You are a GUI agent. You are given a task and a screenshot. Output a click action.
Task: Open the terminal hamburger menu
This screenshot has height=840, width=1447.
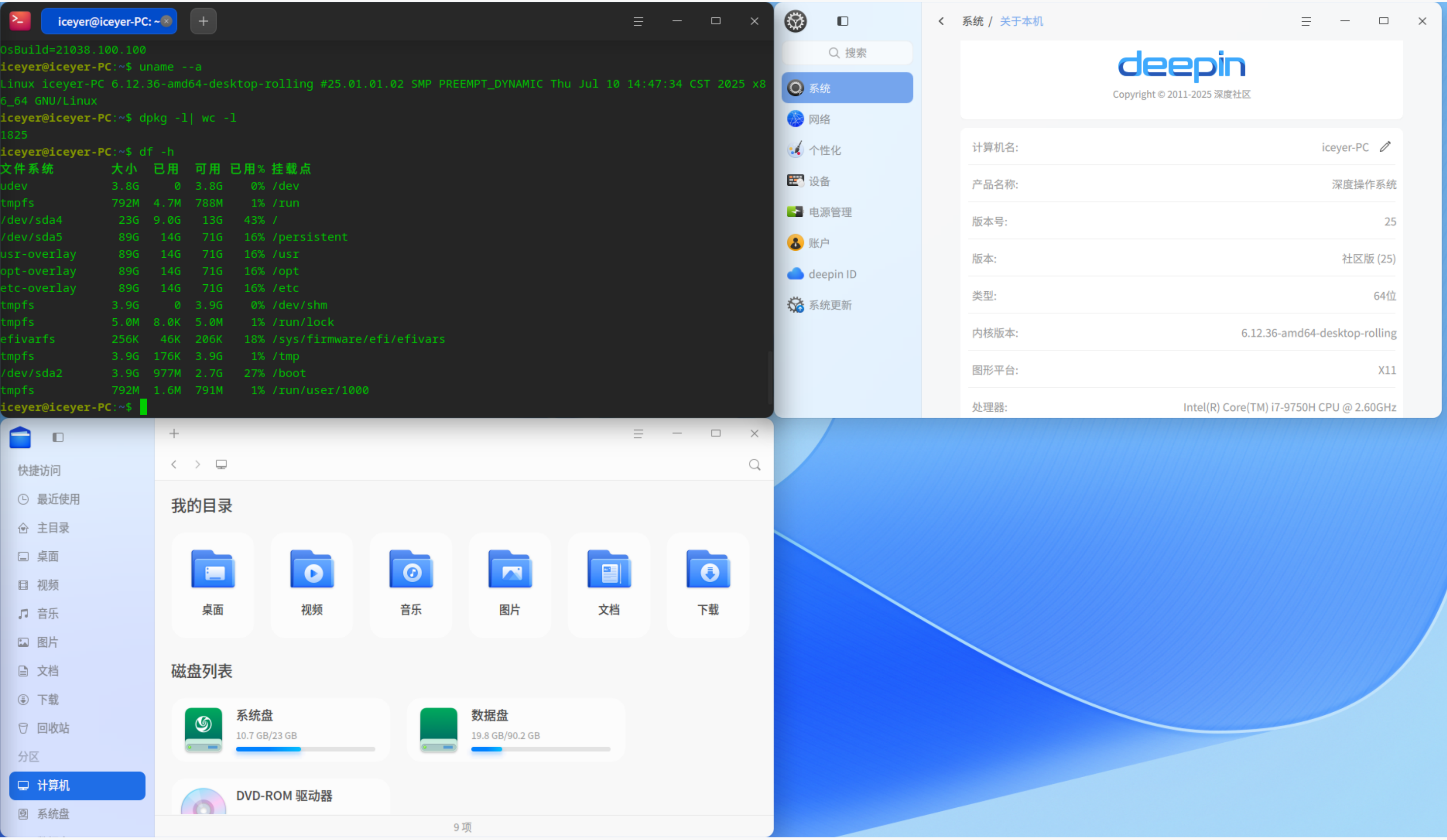click(638, 21)
